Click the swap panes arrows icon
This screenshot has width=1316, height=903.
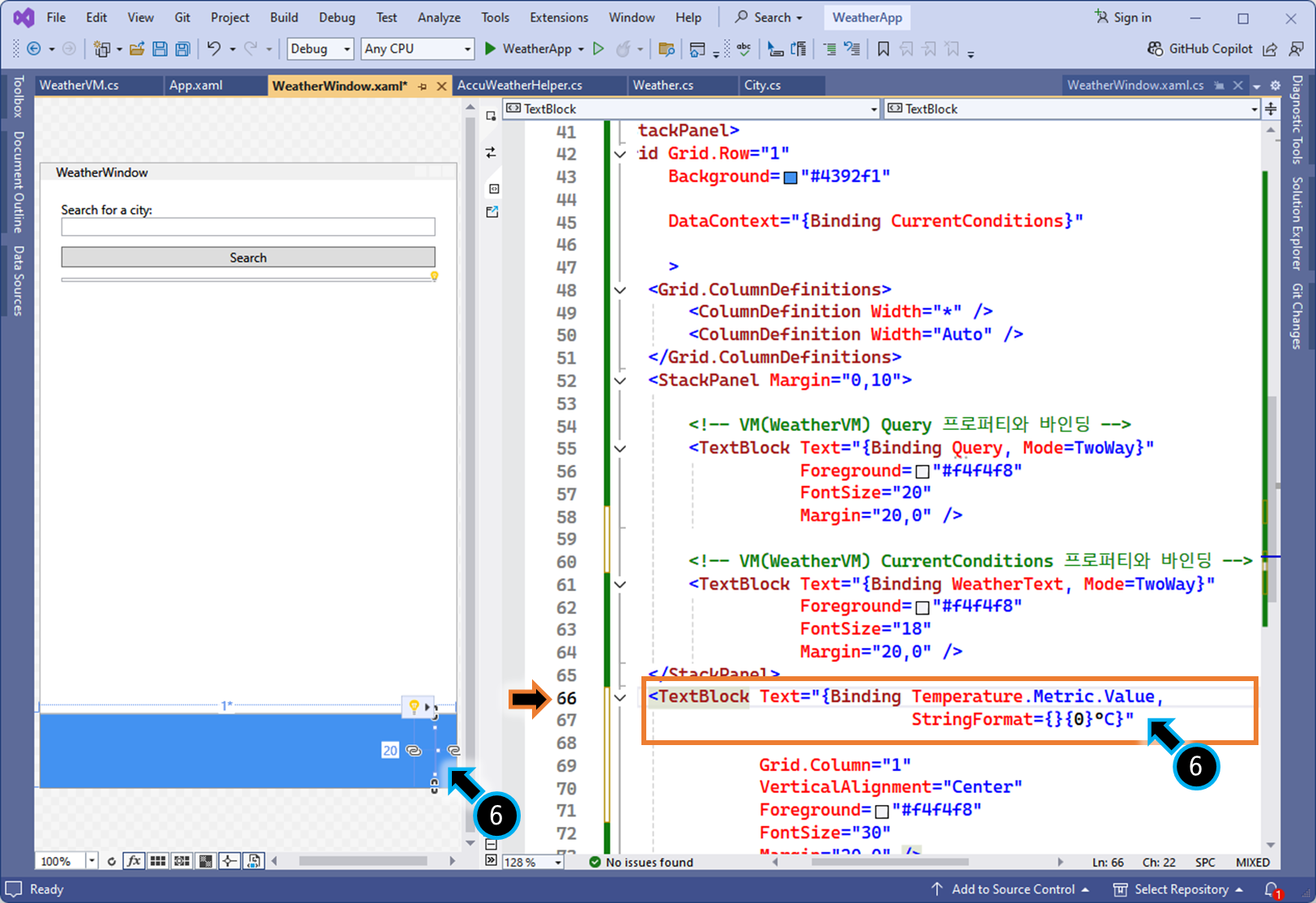pos(491,152)
